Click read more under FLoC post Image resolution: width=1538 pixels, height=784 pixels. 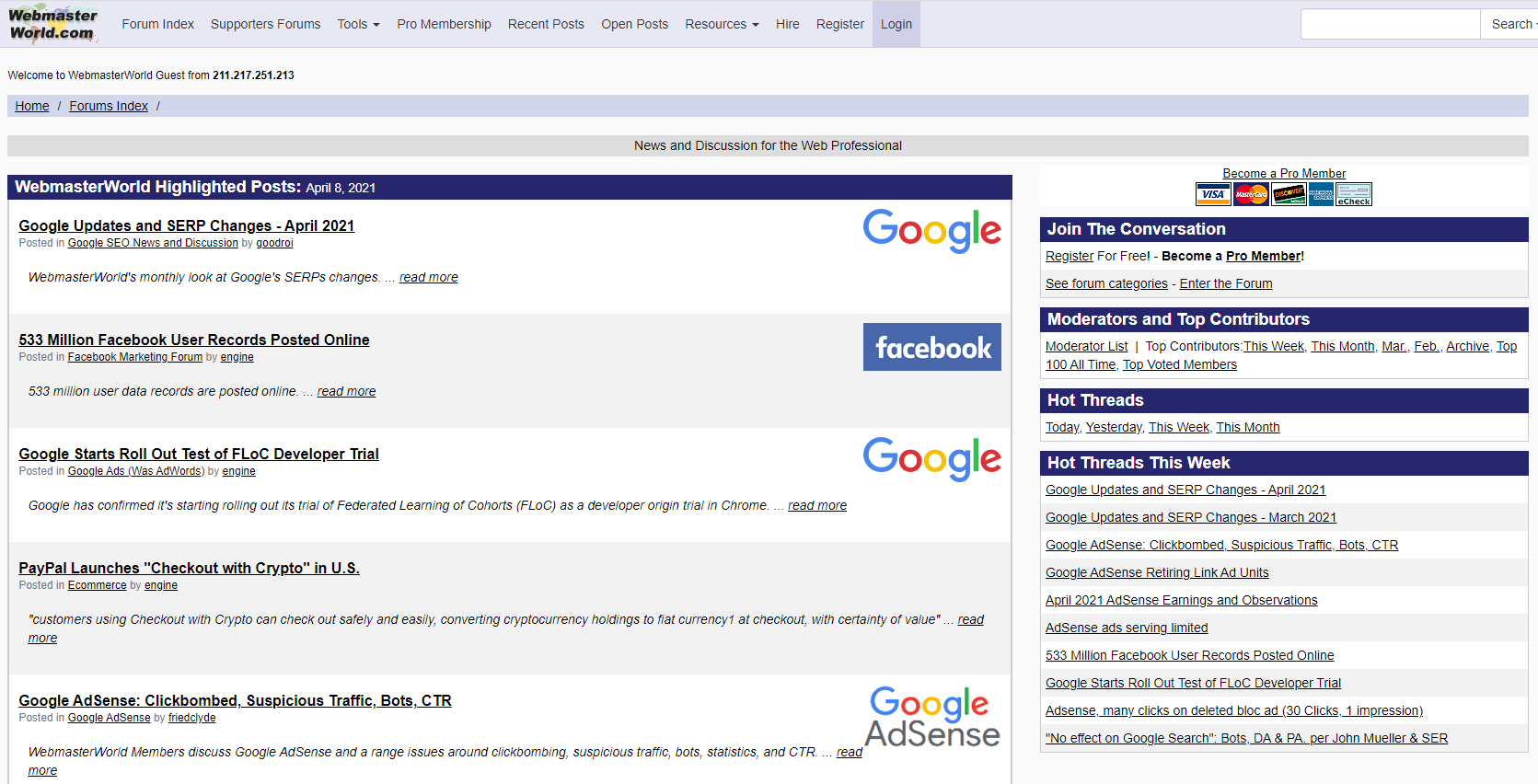pos(817,505)
